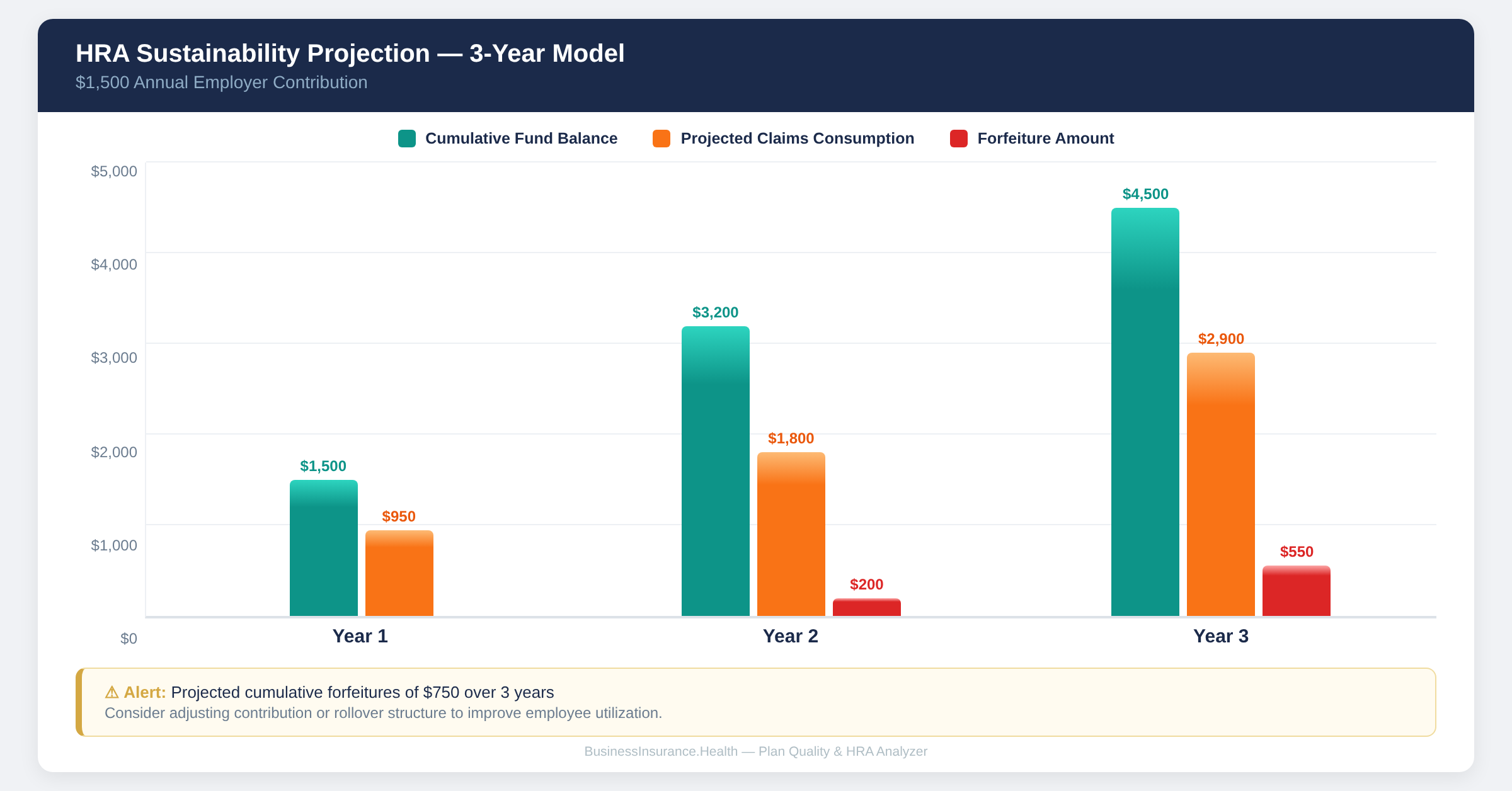Toggle the Projected Claims Consumption legend label

coord(797,139)
